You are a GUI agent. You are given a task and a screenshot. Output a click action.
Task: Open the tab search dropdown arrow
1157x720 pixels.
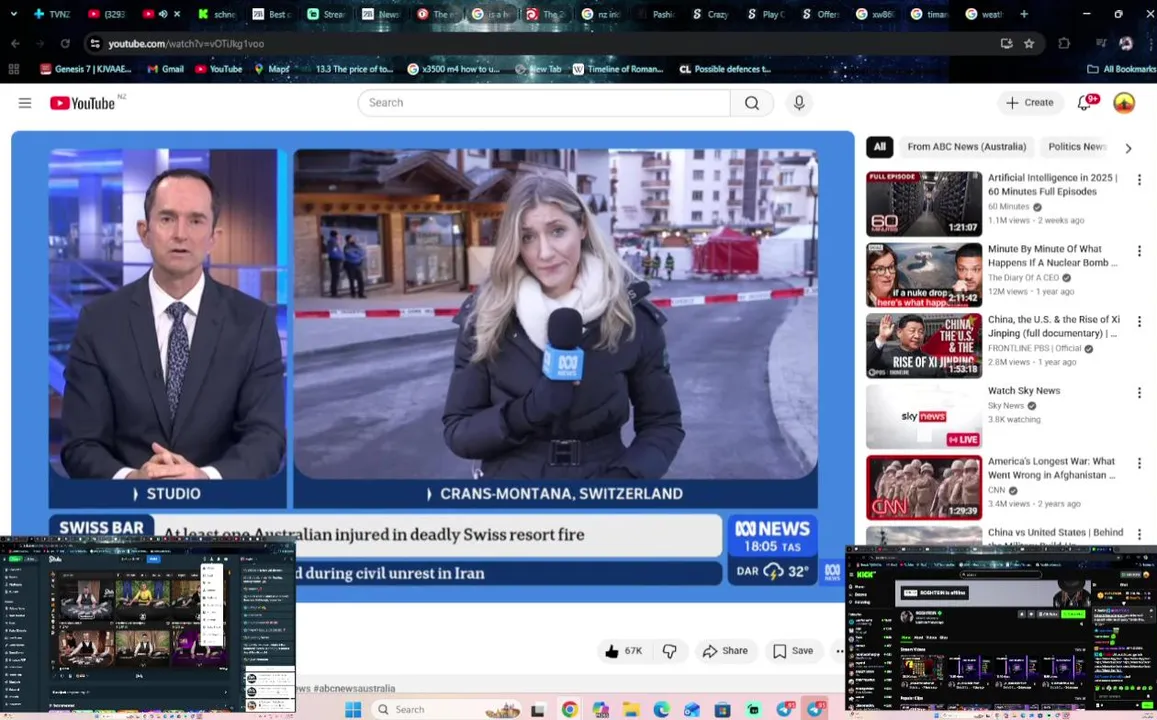(x=13, y=14)
